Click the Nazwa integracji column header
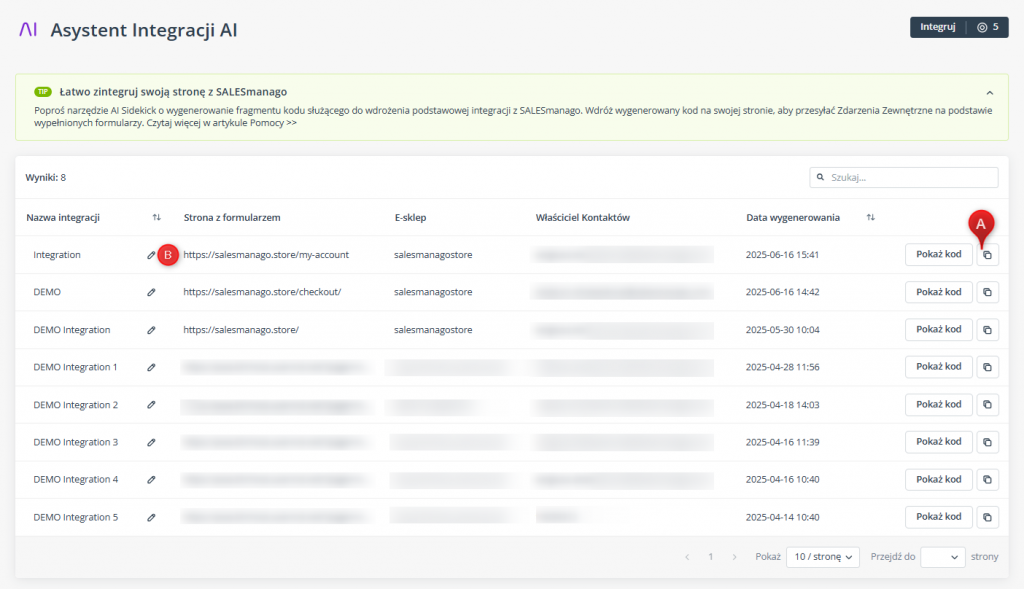The height and width of the screenshot is (589, 1024). coord(63,217)
